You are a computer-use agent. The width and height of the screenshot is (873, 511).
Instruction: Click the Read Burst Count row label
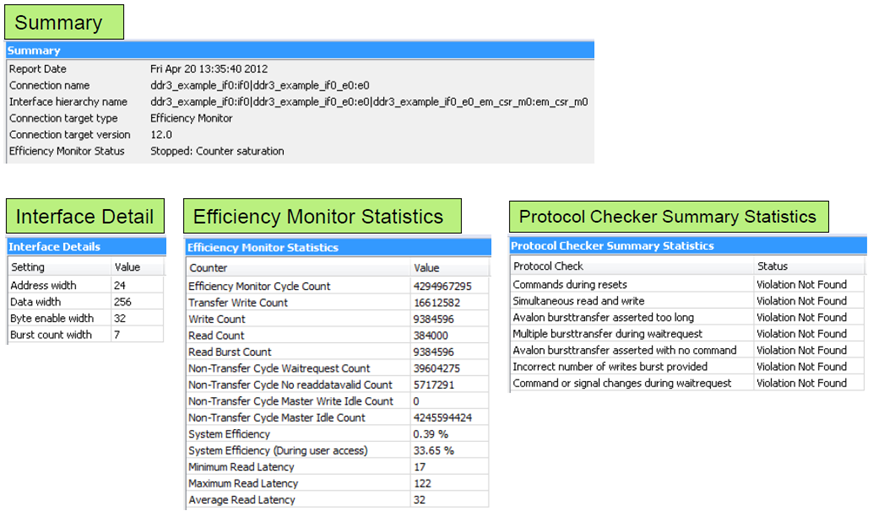point(229,352)
